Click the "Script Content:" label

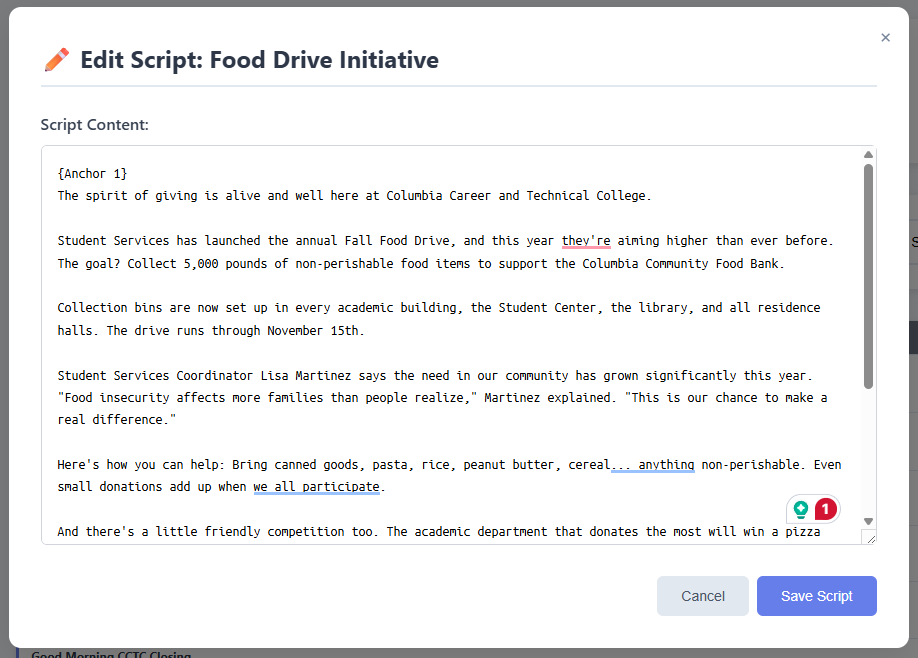94,125
